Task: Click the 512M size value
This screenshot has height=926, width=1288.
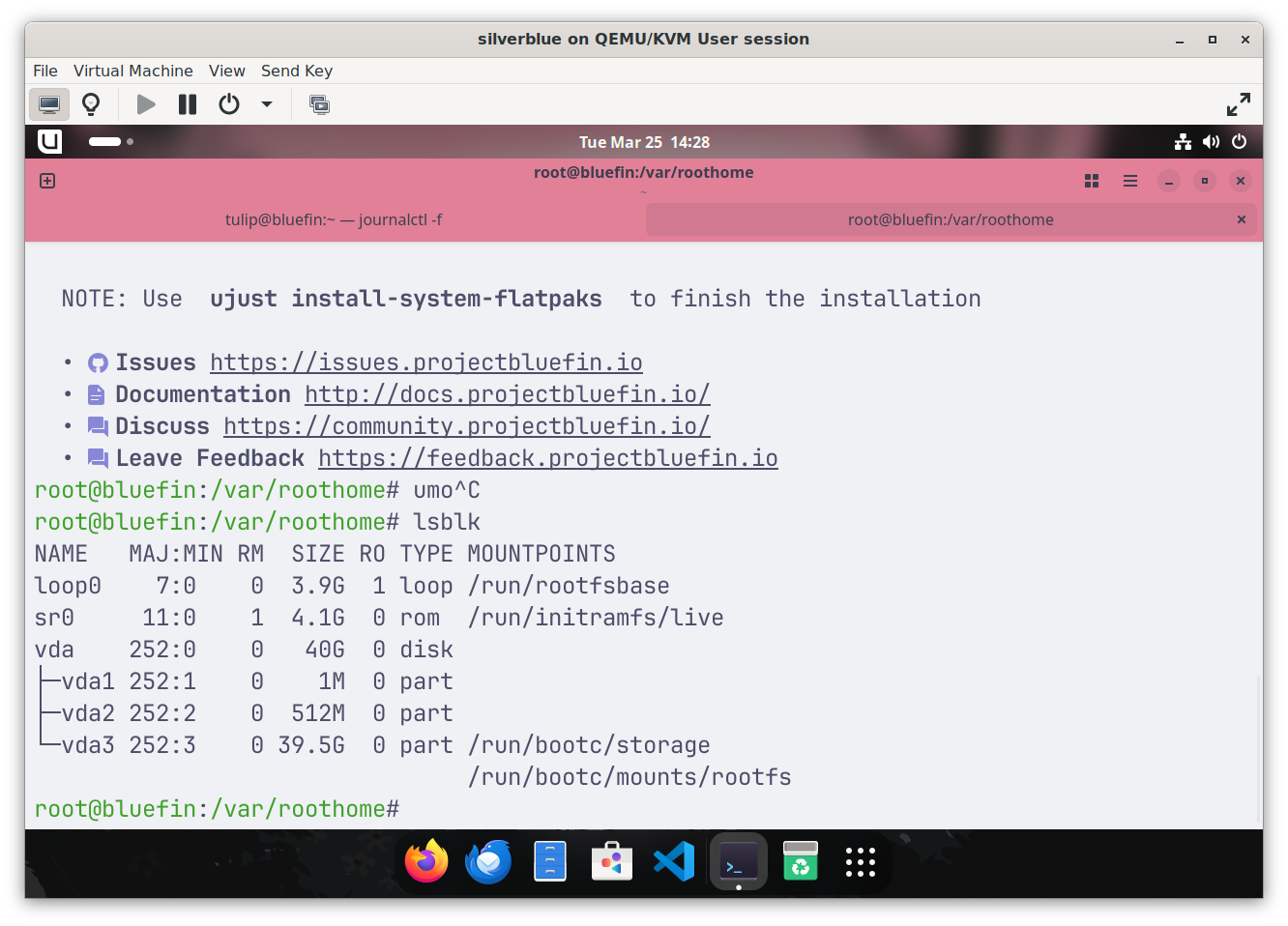Action: point(318,713)
